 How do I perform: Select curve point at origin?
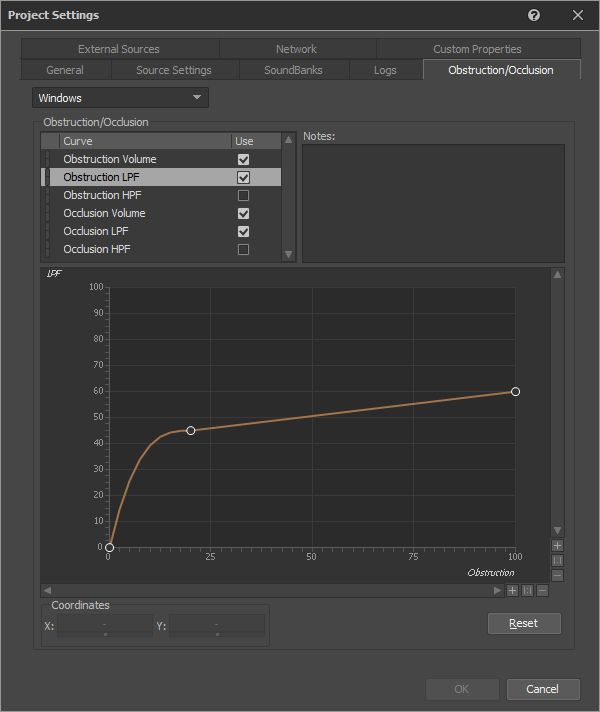[109, 547]
